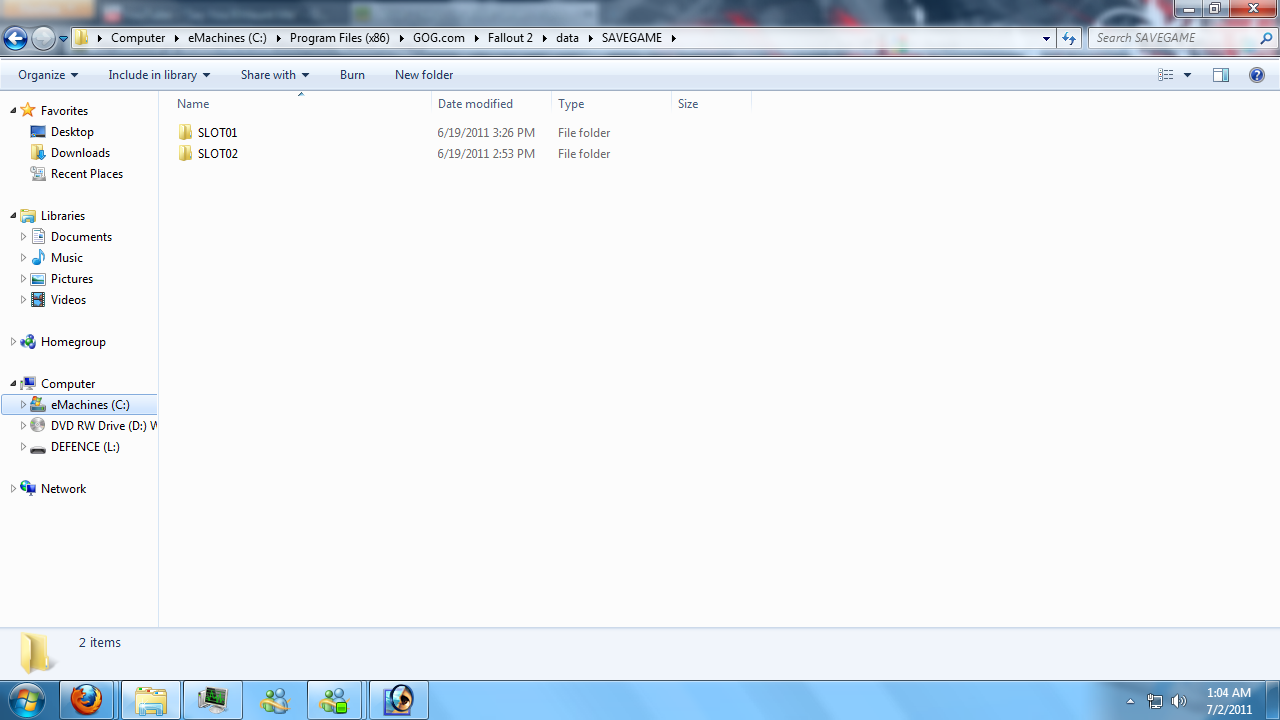Screen dimensions: 1280x720
Task: Open the address bar previous locations dropdown
Action: (1046, 38)
